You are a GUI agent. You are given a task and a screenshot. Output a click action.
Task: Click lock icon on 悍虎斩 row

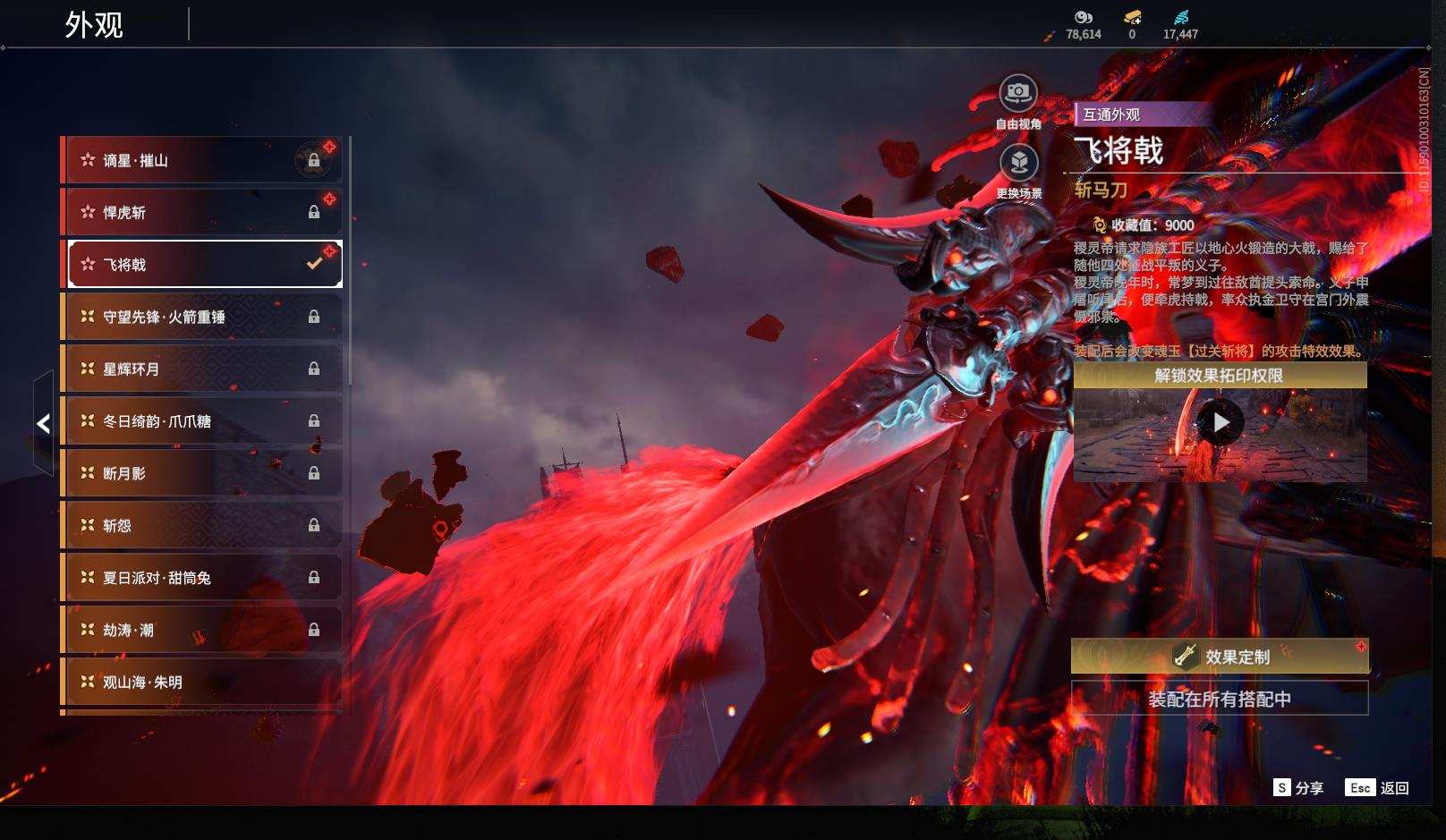click(314, 212)
